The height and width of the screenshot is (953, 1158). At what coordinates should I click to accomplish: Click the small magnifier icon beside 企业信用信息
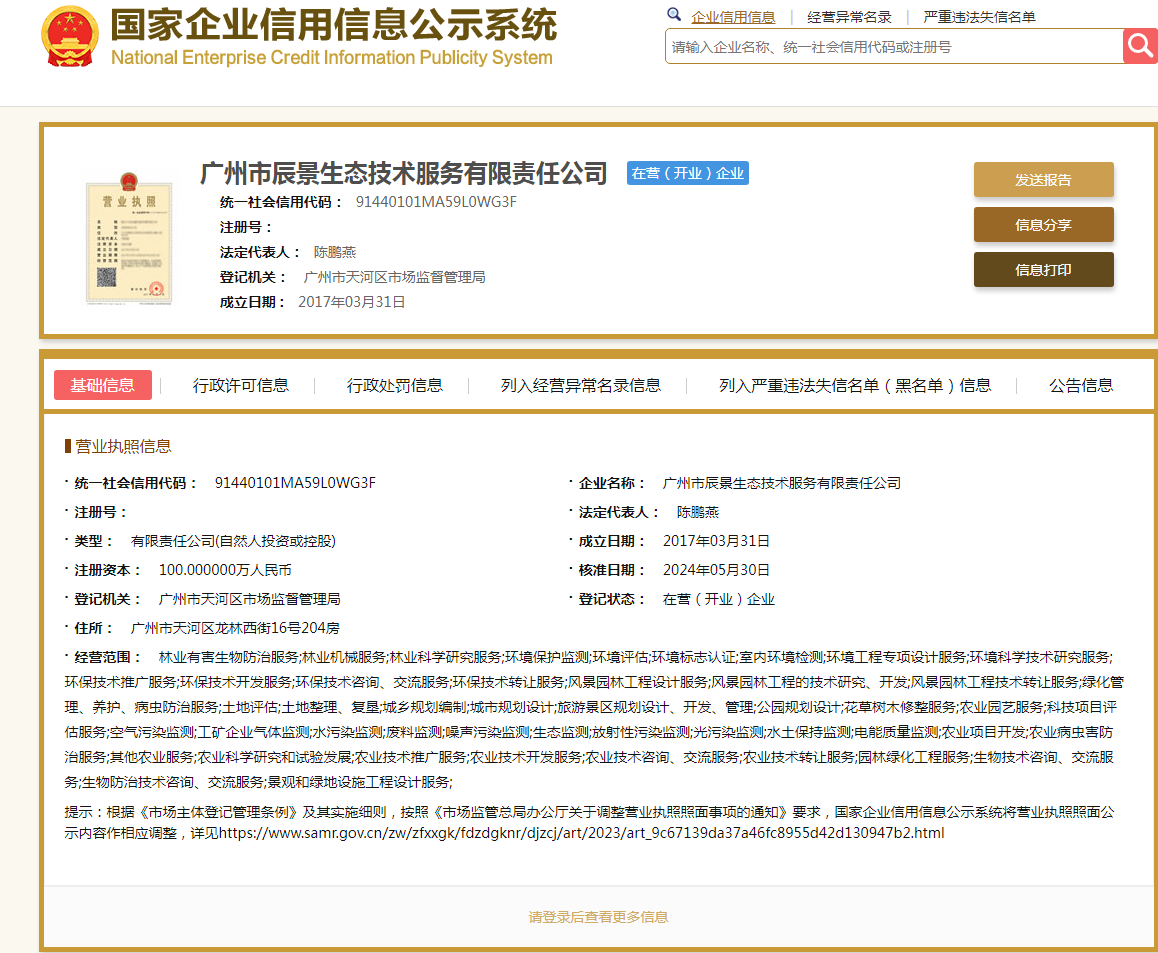674,16
